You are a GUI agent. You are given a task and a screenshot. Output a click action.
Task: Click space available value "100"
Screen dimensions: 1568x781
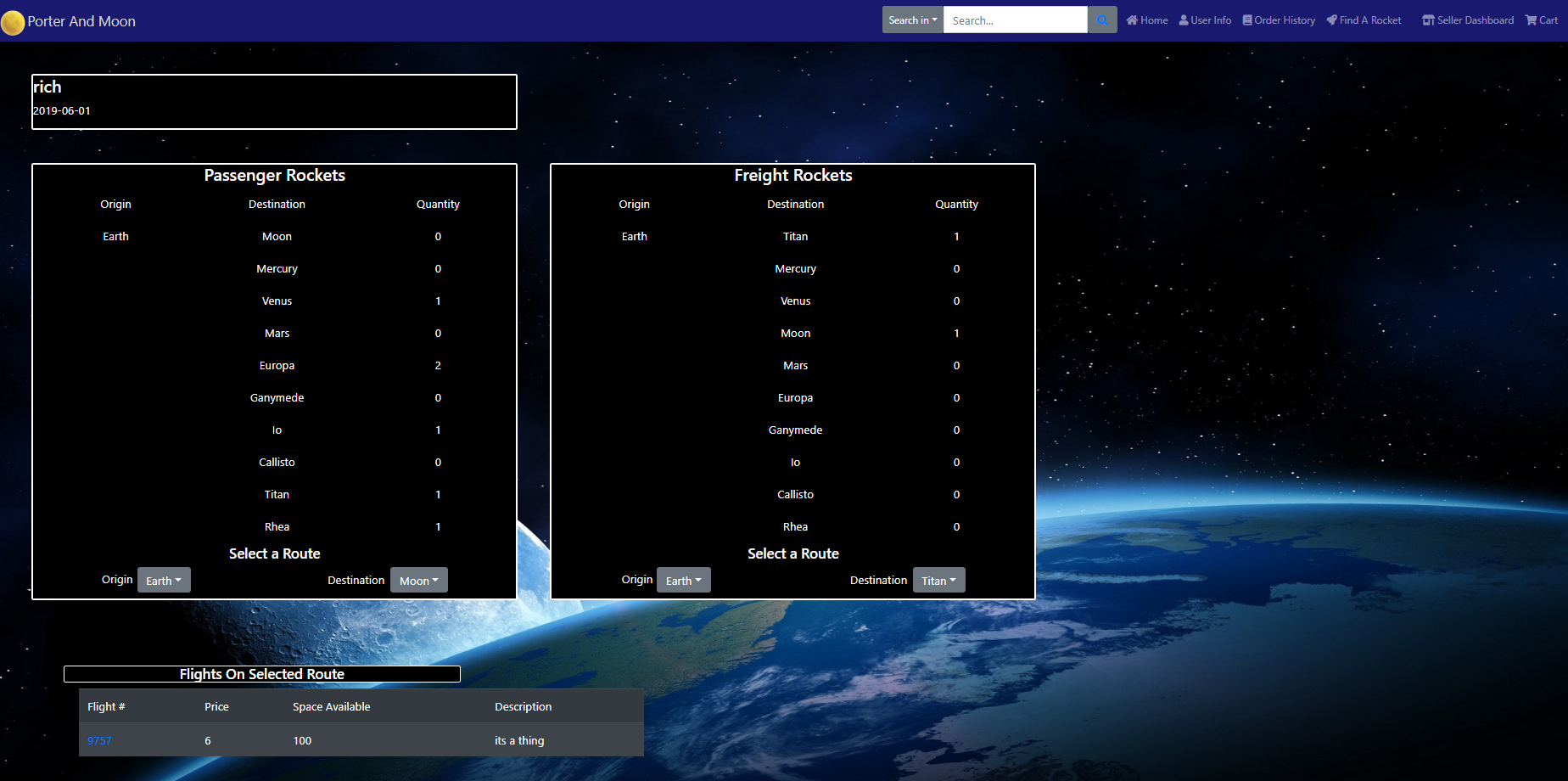tap(302, 741)
